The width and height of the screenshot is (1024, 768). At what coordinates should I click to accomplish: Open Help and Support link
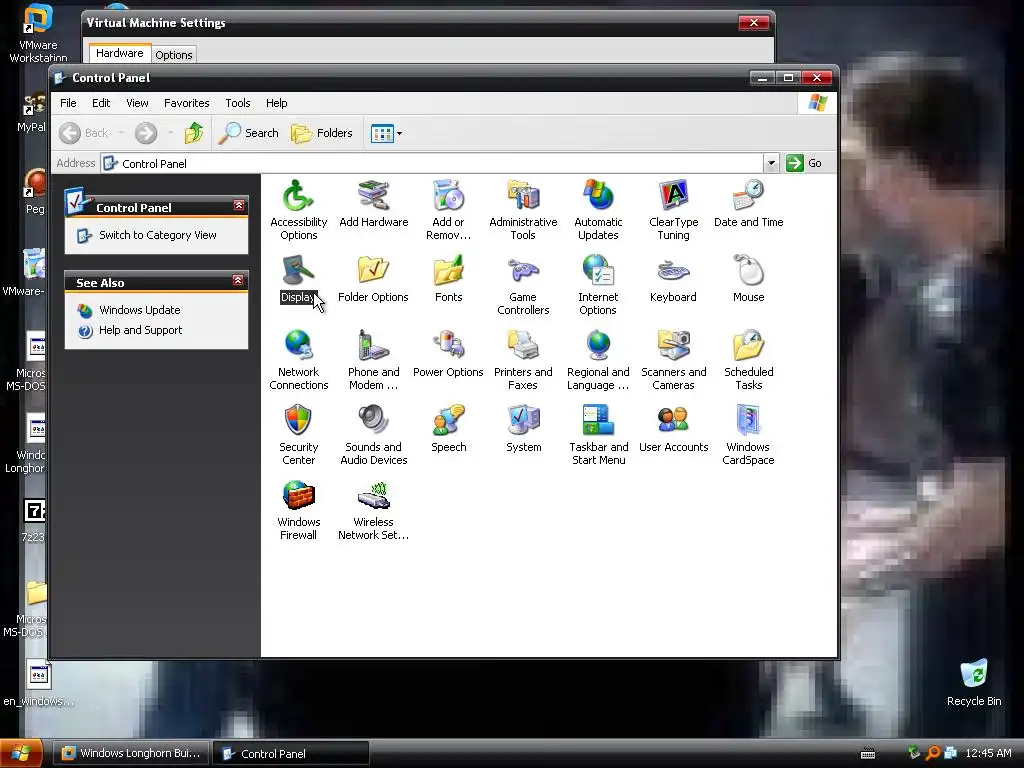click(140, 330)
